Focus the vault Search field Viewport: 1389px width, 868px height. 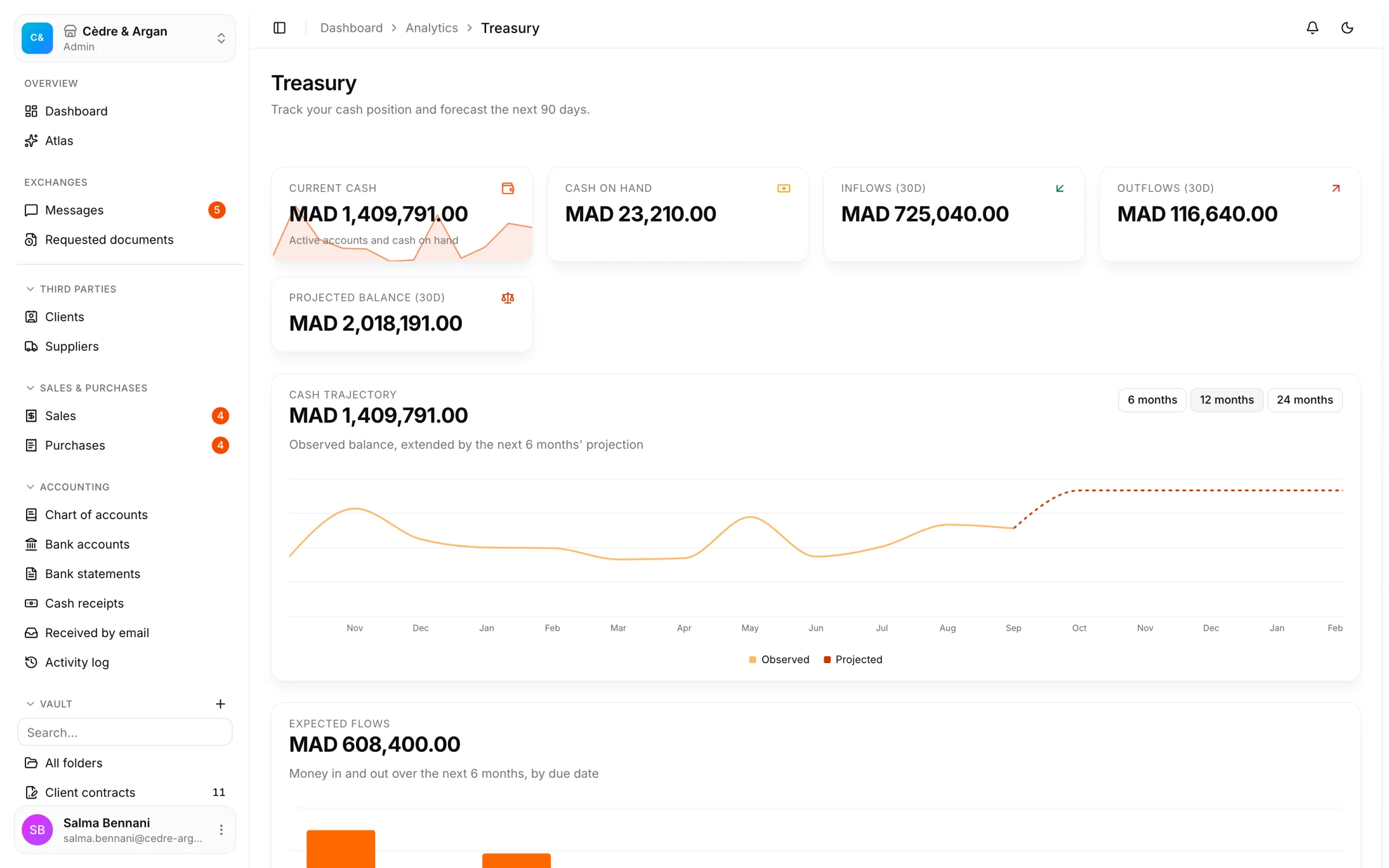coord(125,732)
